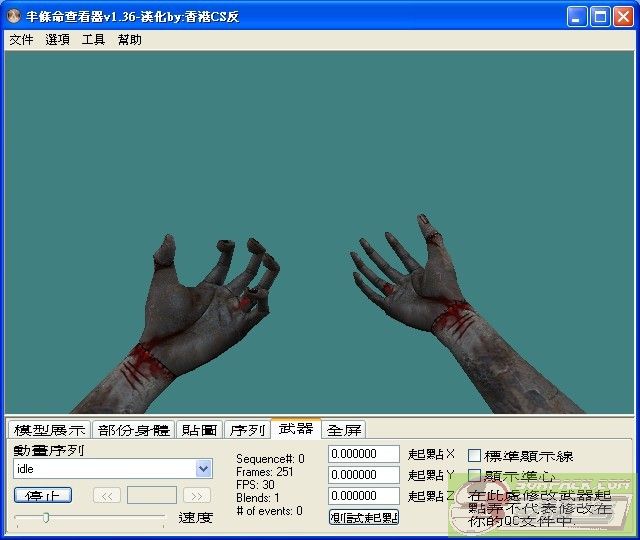This screenshot has height=540, width=640.
Task: Click the 起點X value field
Action: click(x=364, y=454)
